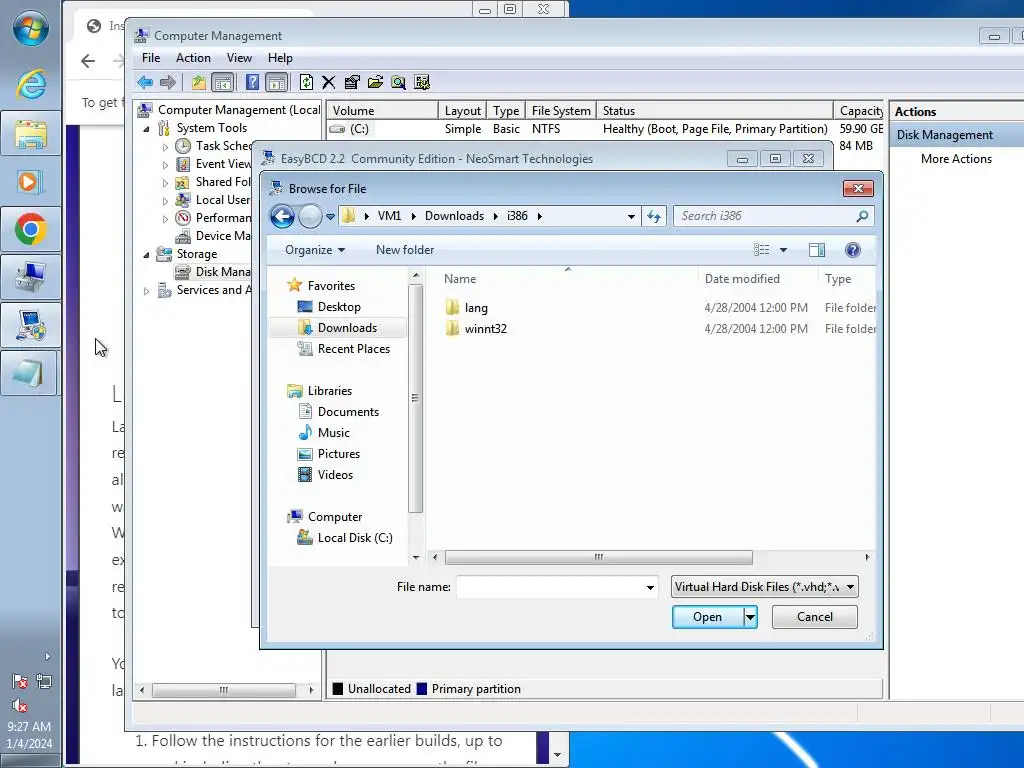Open the recent locations dropdown beside navigation arrows
This screenshot has width=1024, height=768.
coord(330,217)
